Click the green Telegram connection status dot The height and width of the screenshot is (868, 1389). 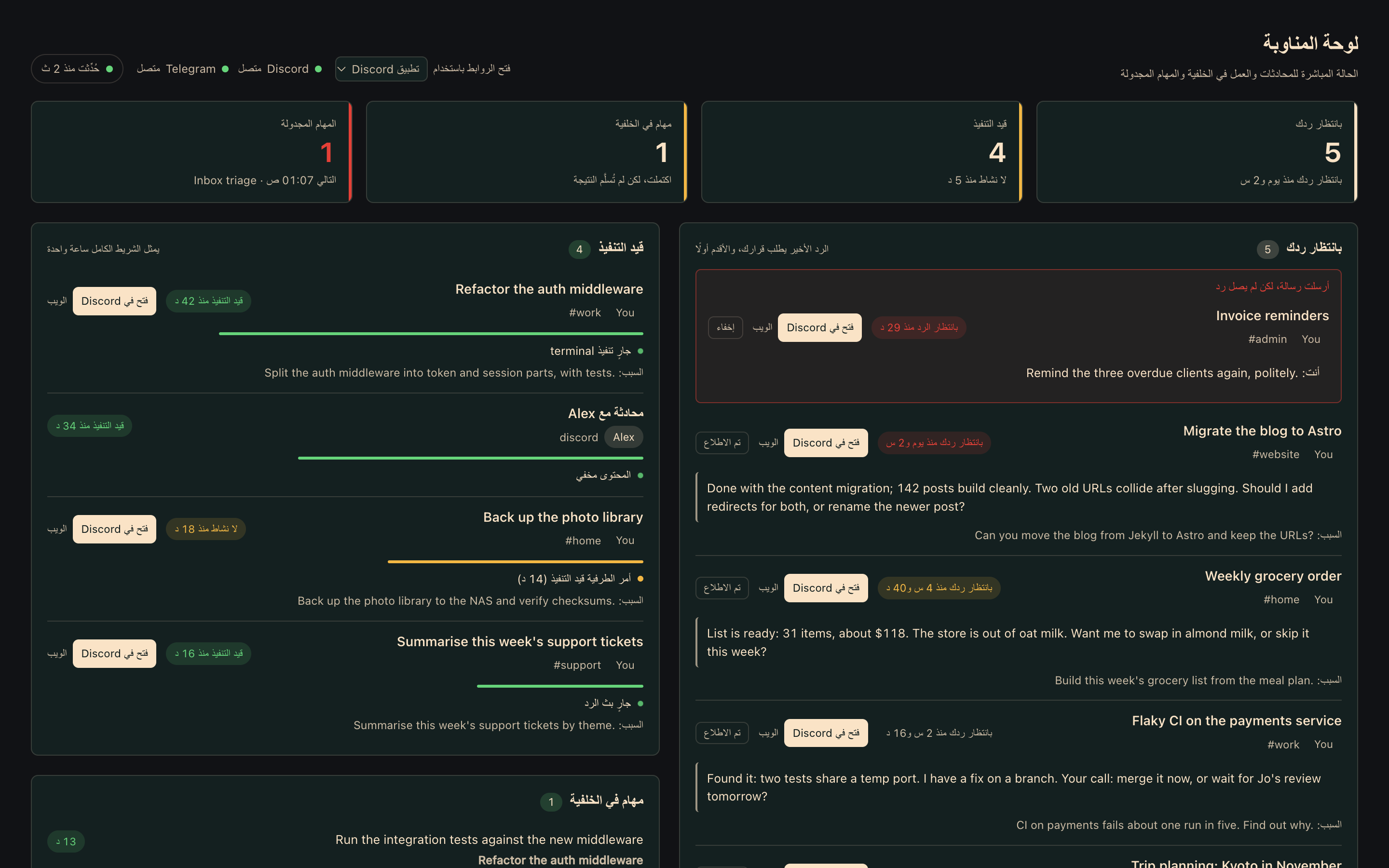click(x=225, y=69)
